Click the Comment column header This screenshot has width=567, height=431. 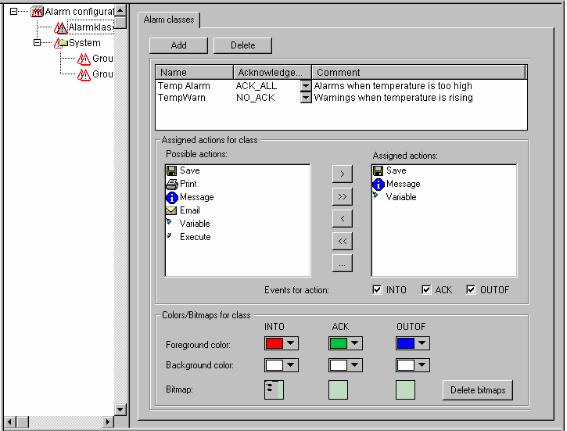coord(418,73)
